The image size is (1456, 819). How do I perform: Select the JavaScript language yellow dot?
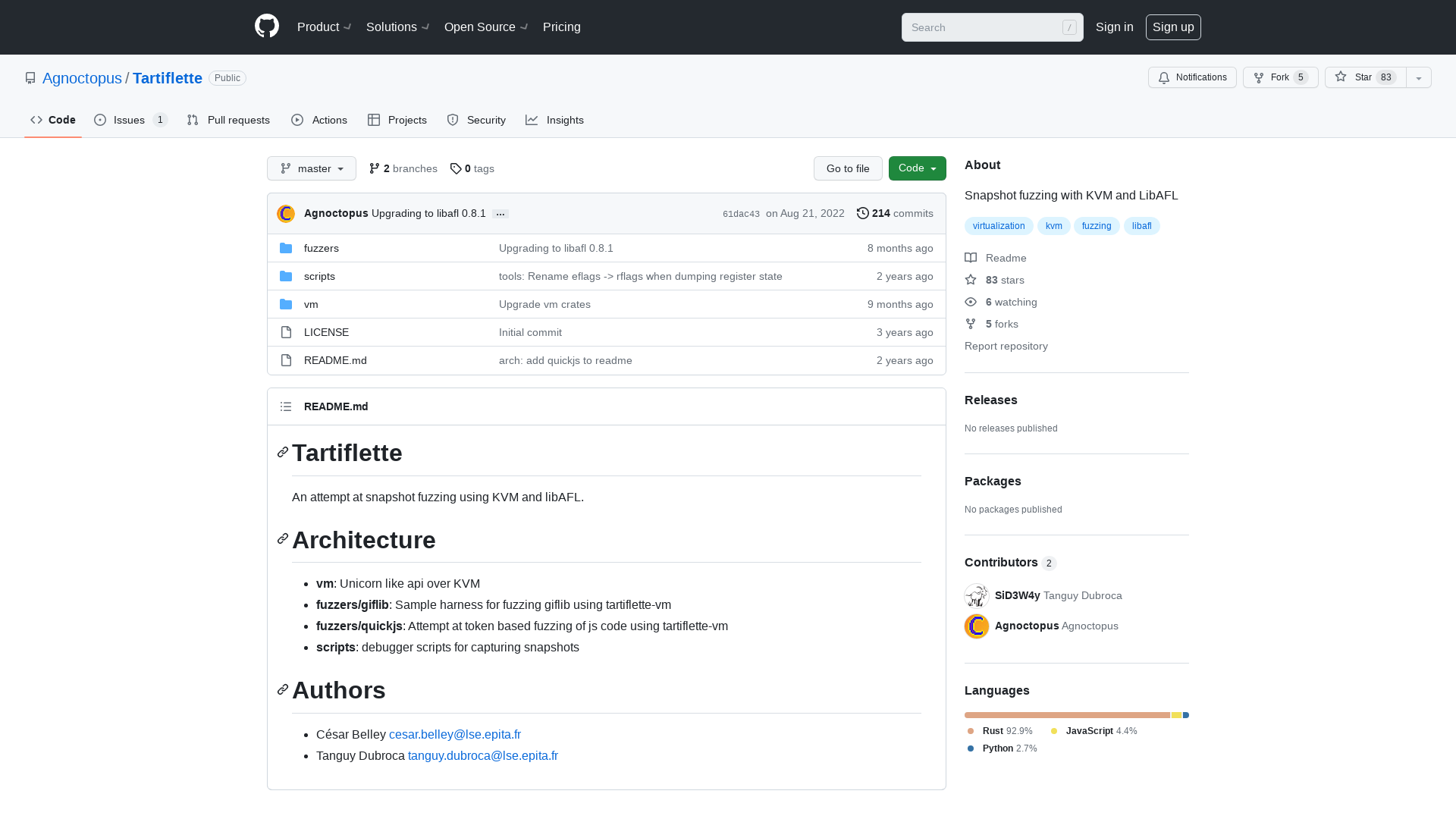1054,731
